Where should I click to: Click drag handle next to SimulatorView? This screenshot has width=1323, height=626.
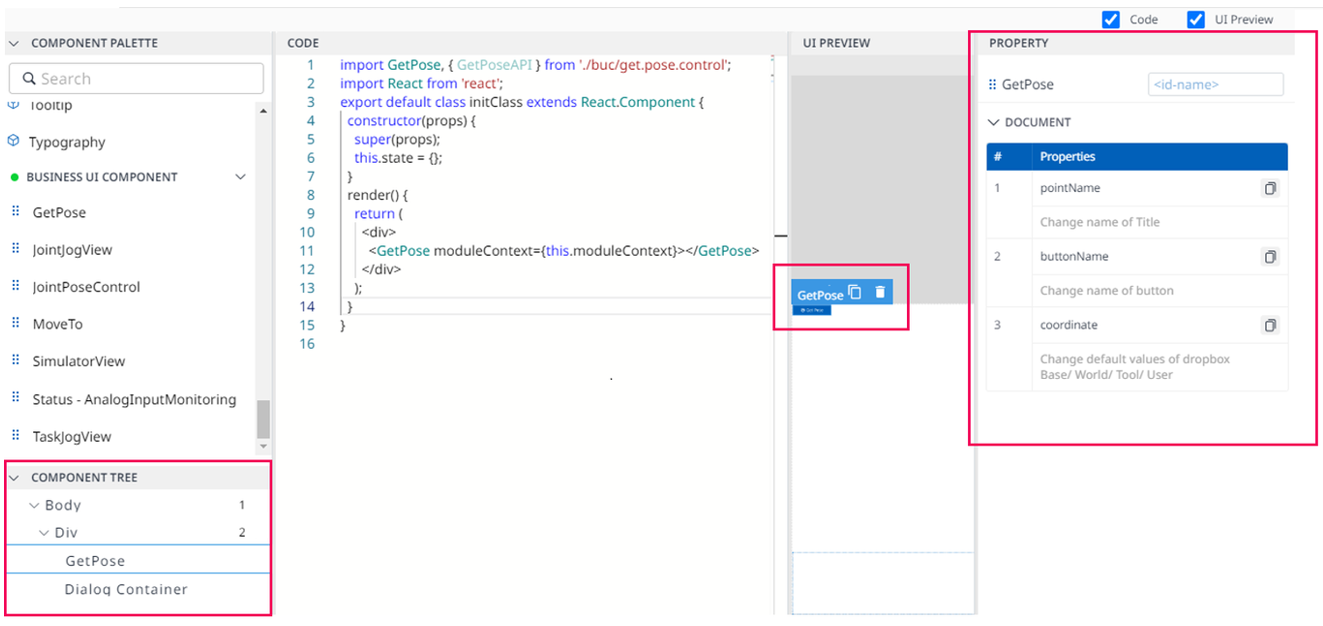[x=15, y=360]
